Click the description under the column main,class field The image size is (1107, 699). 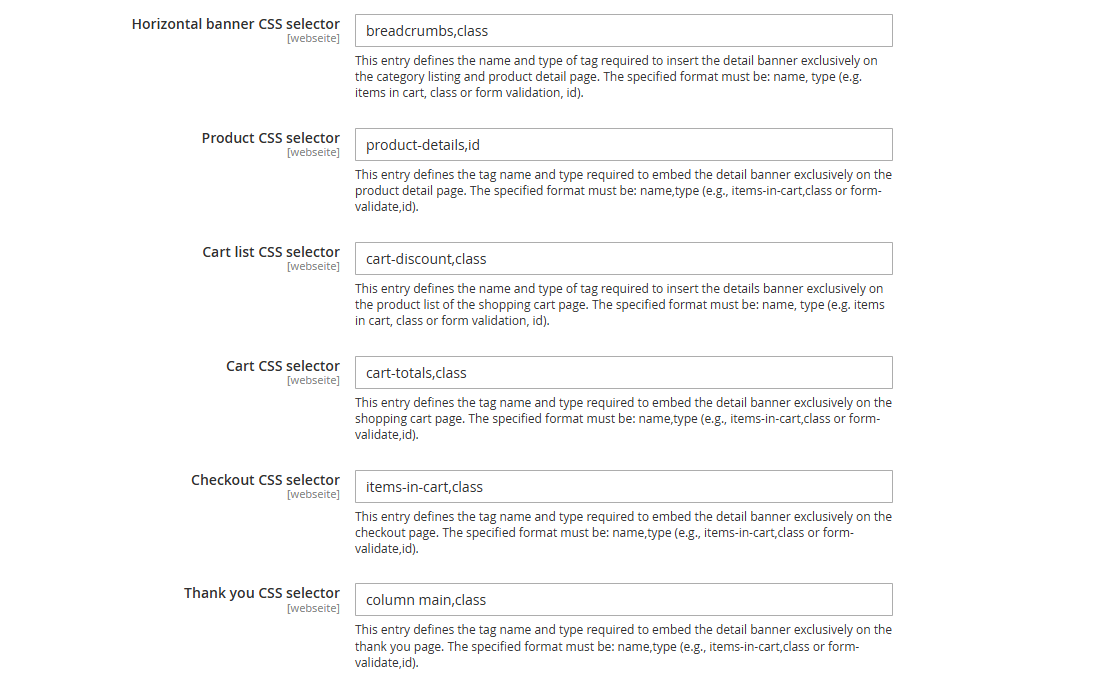click(x=623, y=646)
